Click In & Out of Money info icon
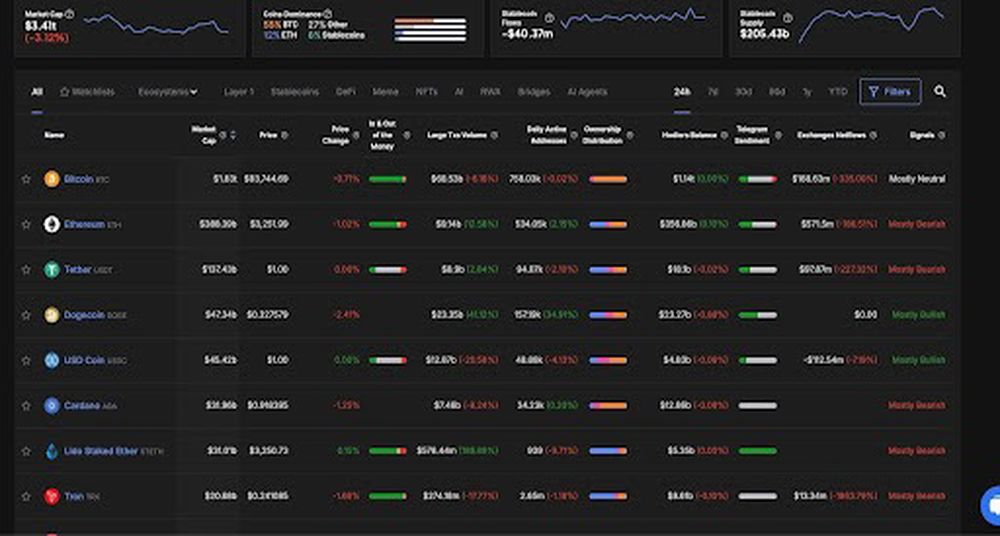Viewport: 1000px width, 536px height. 407,135
